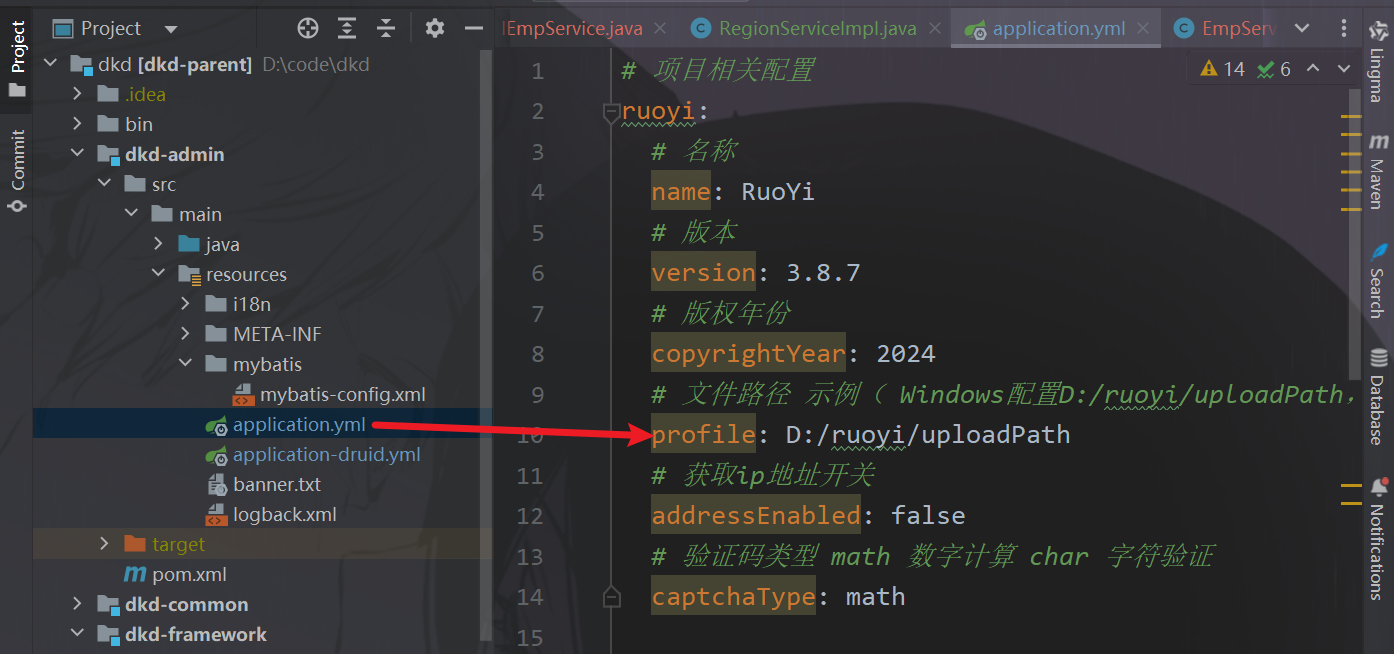Collapse the mybatis folder

186,365
